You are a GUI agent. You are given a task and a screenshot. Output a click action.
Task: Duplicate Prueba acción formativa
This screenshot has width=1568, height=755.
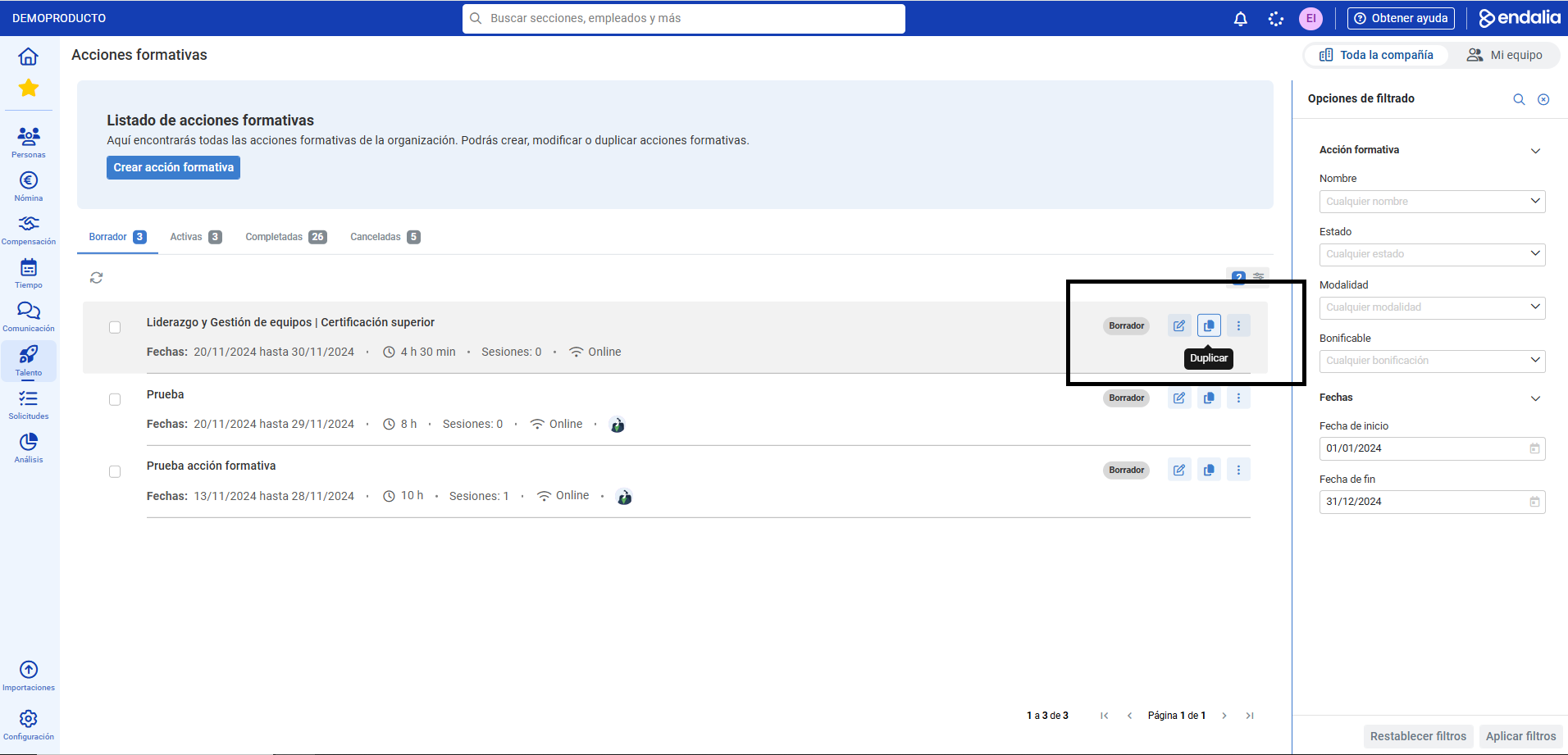[1209, 470]
